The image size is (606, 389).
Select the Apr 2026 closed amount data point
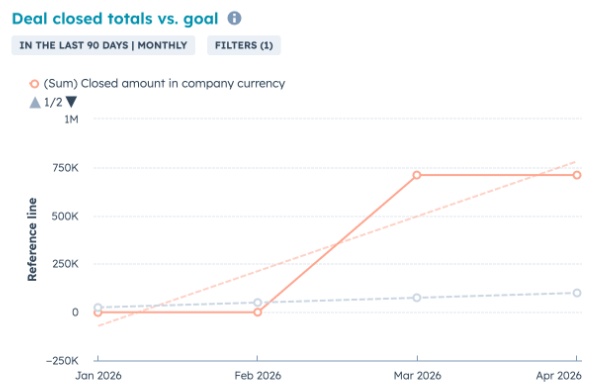pos(577,175)
